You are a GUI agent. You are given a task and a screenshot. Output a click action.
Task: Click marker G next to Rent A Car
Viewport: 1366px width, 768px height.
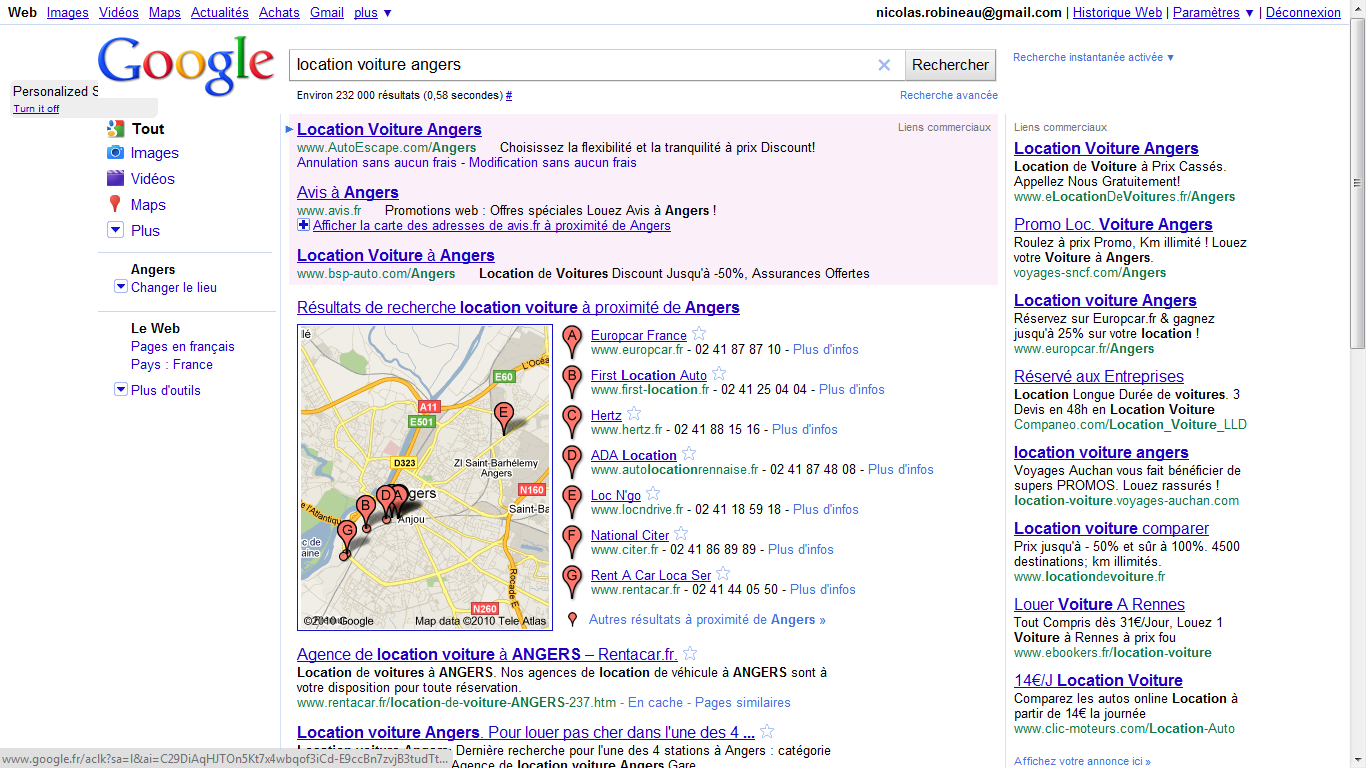point(572,580)
